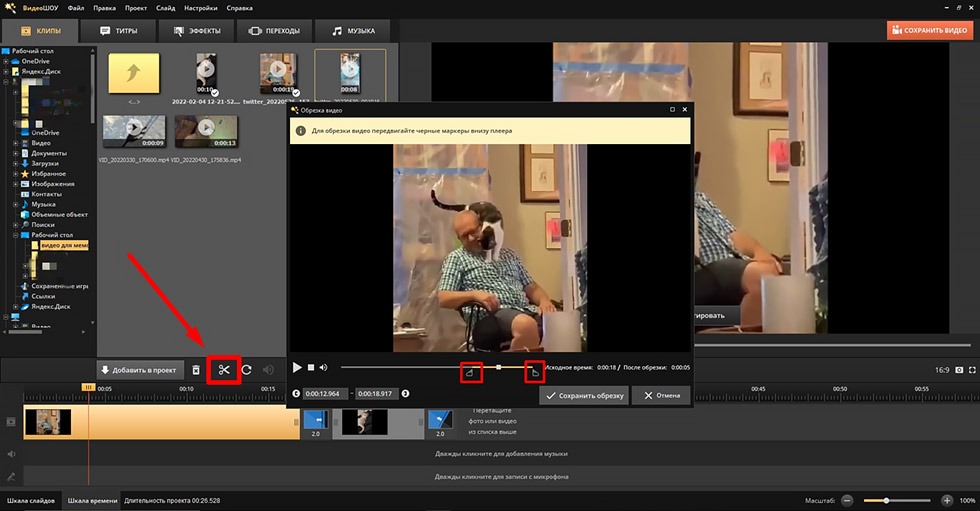Click the left trim start marker
Screen dimensions: 980x511
click(471, 374)
